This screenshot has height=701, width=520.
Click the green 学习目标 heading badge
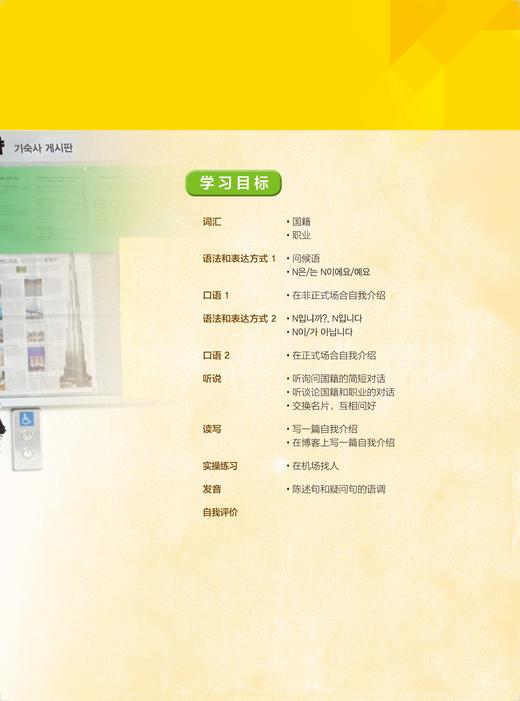[233, 183]
